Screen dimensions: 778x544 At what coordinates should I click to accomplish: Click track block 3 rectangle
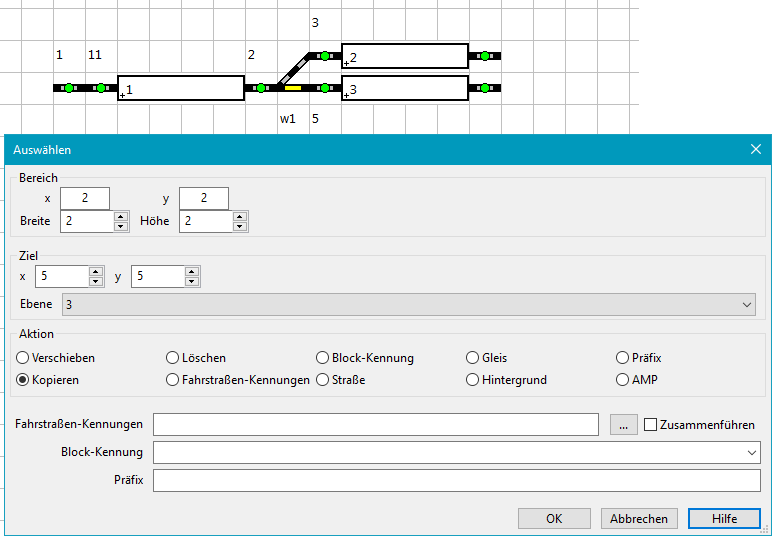click(x=405, y=88)
